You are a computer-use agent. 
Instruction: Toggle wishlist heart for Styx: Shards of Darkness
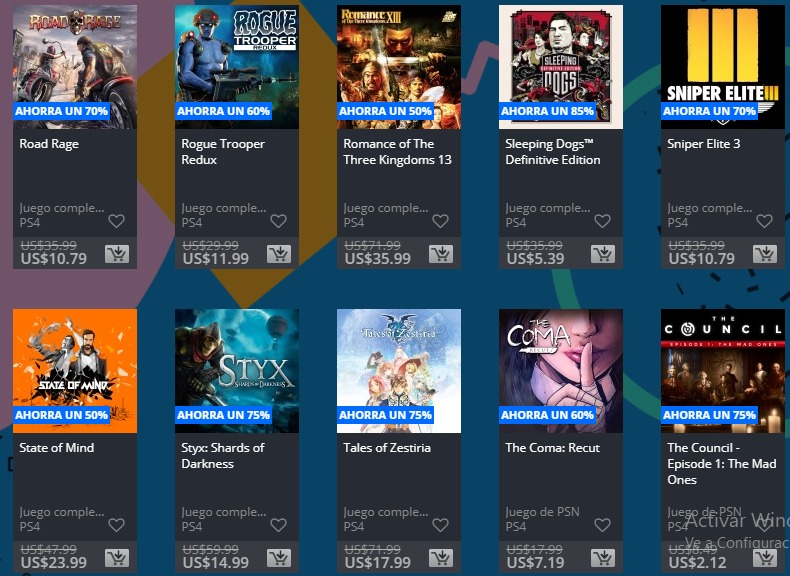coord(279,525)
